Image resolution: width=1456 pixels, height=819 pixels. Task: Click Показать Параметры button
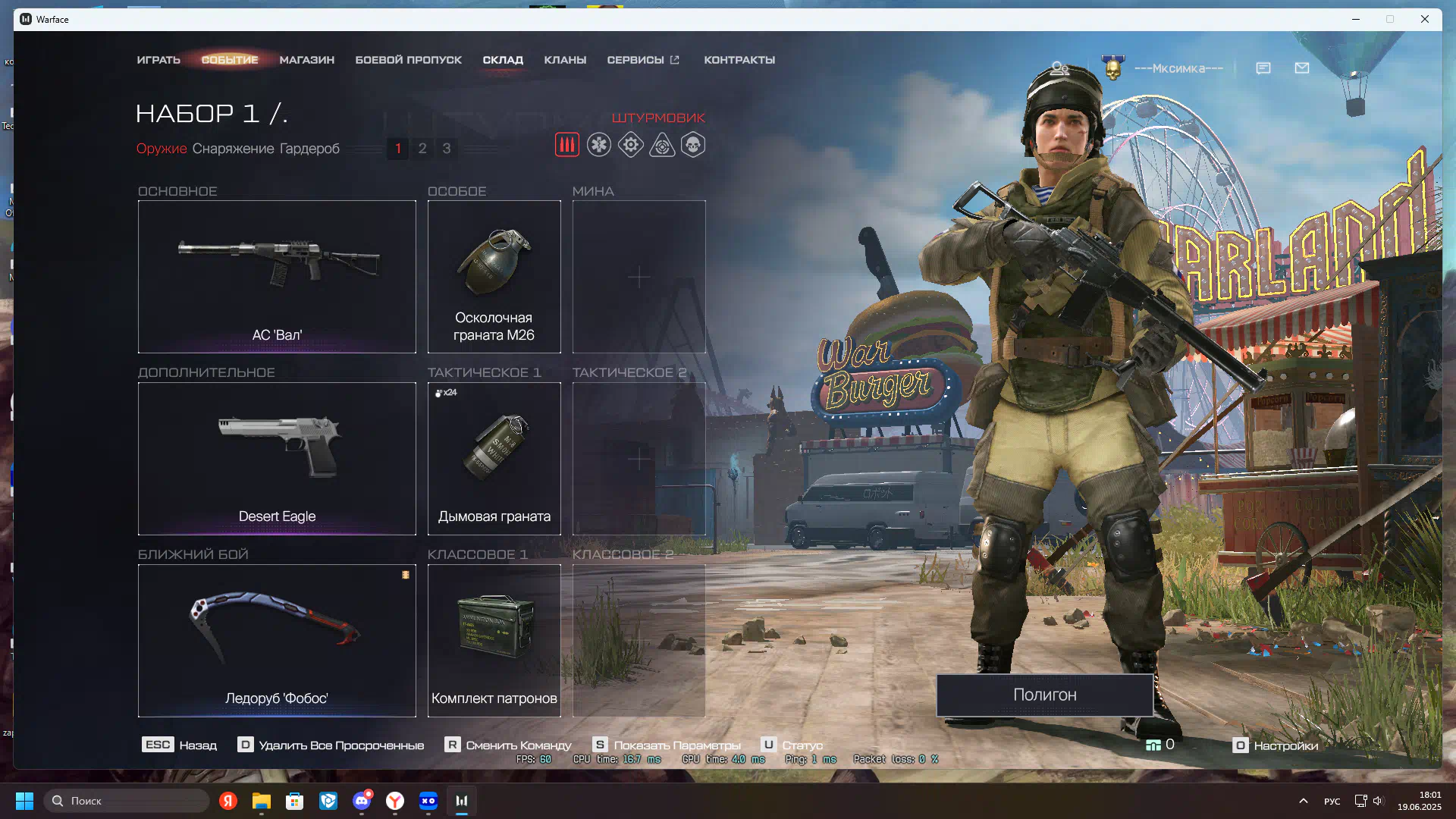coord(667,745)
